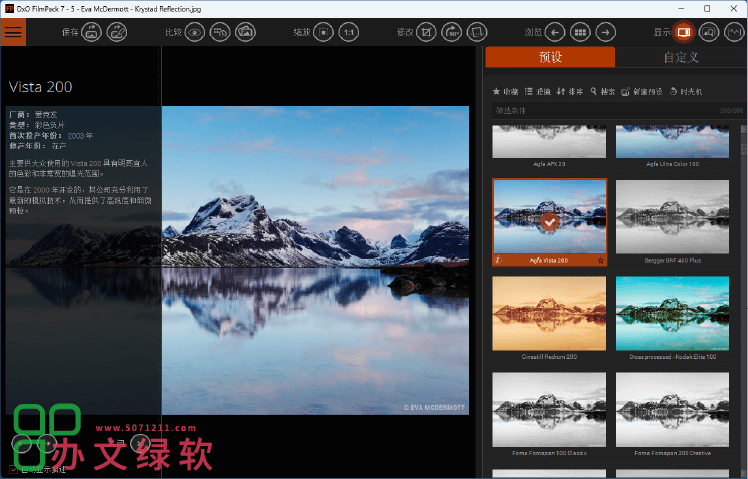Select the Foma Fomapan 100 Classic preset

point(549,410)
